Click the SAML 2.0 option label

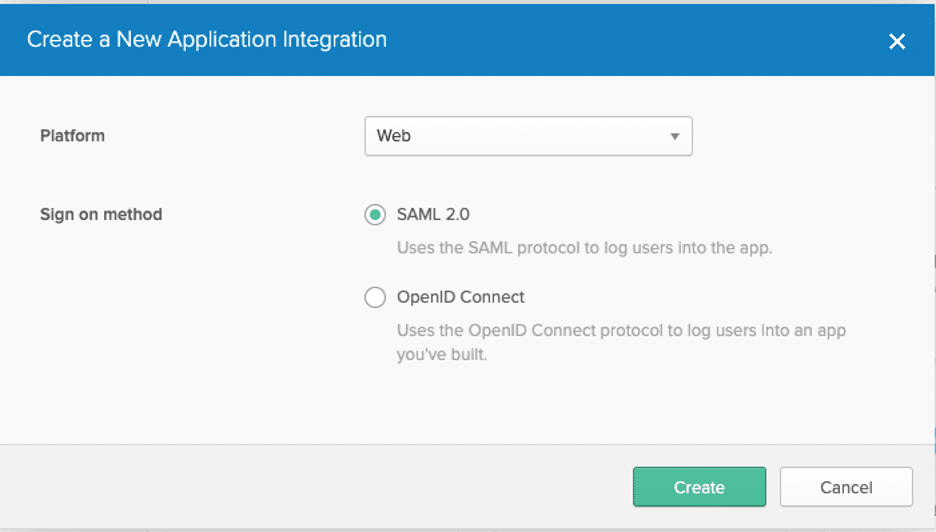433,215
